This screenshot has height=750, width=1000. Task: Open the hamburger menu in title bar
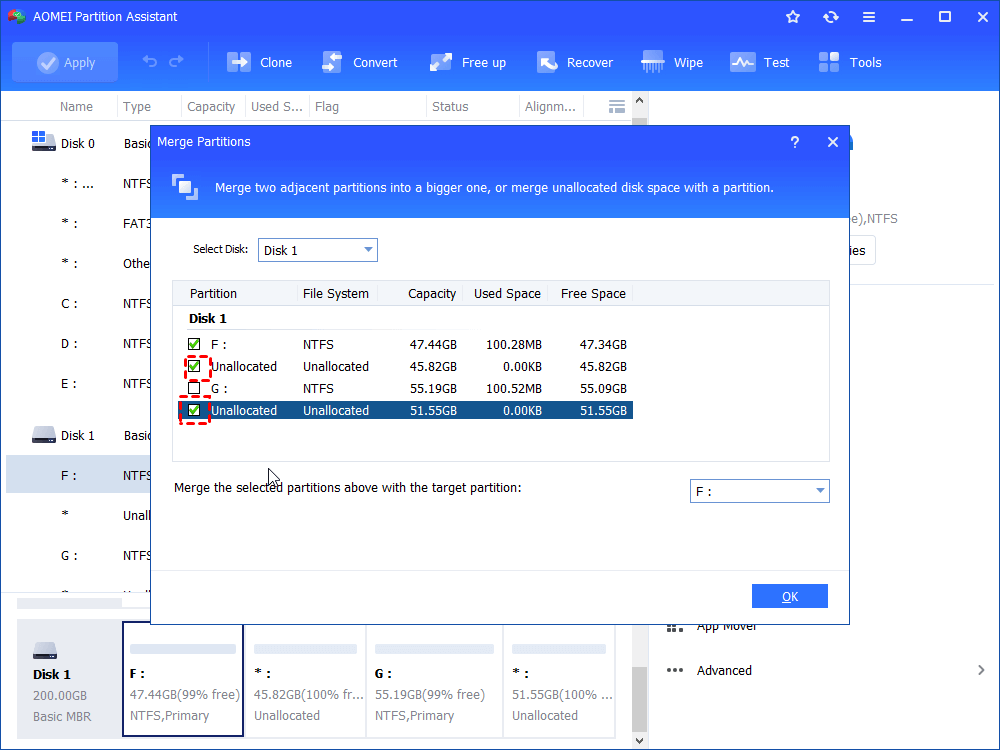point(869,17)
